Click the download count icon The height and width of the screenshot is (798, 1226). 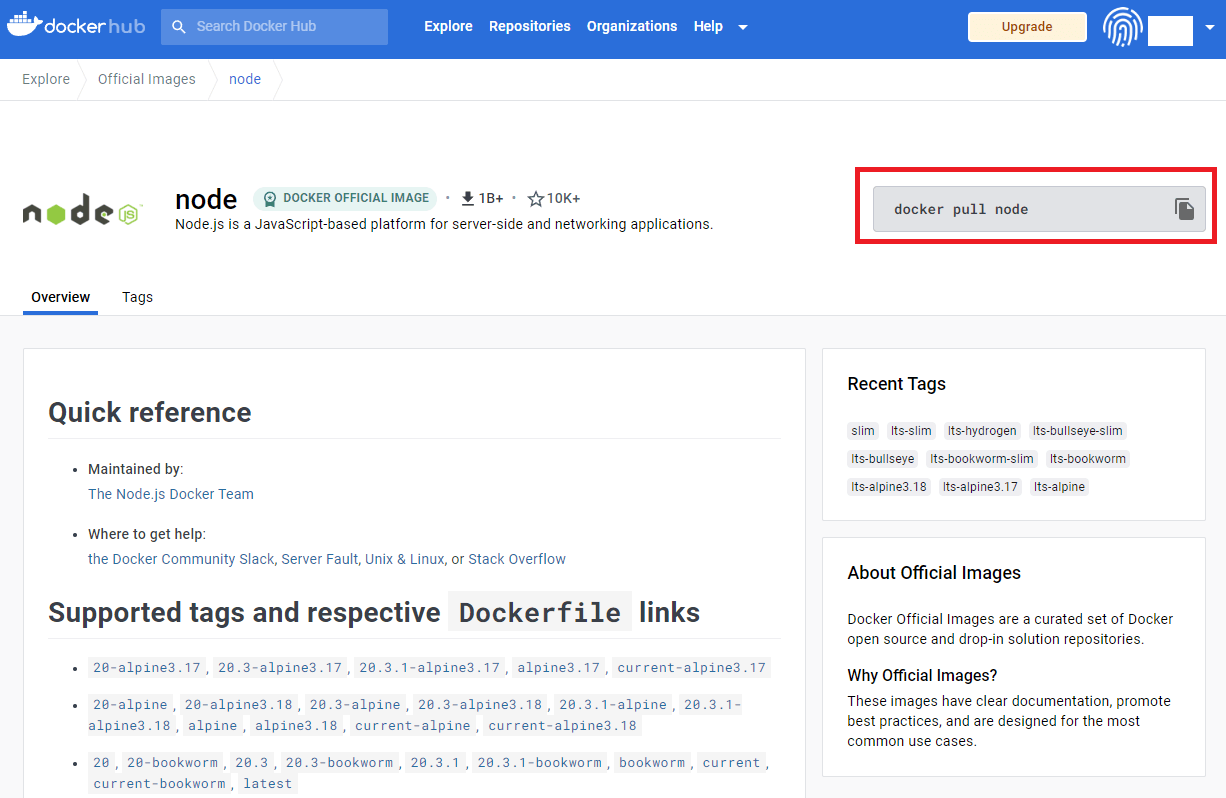click(467, 198)
